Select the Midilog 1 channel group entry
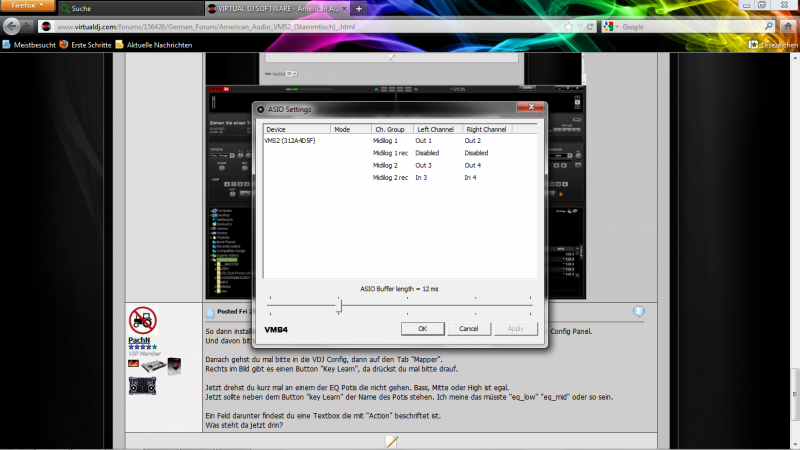Screen dimensions: 800x450 pyautogui.click(x=385, y=141)
